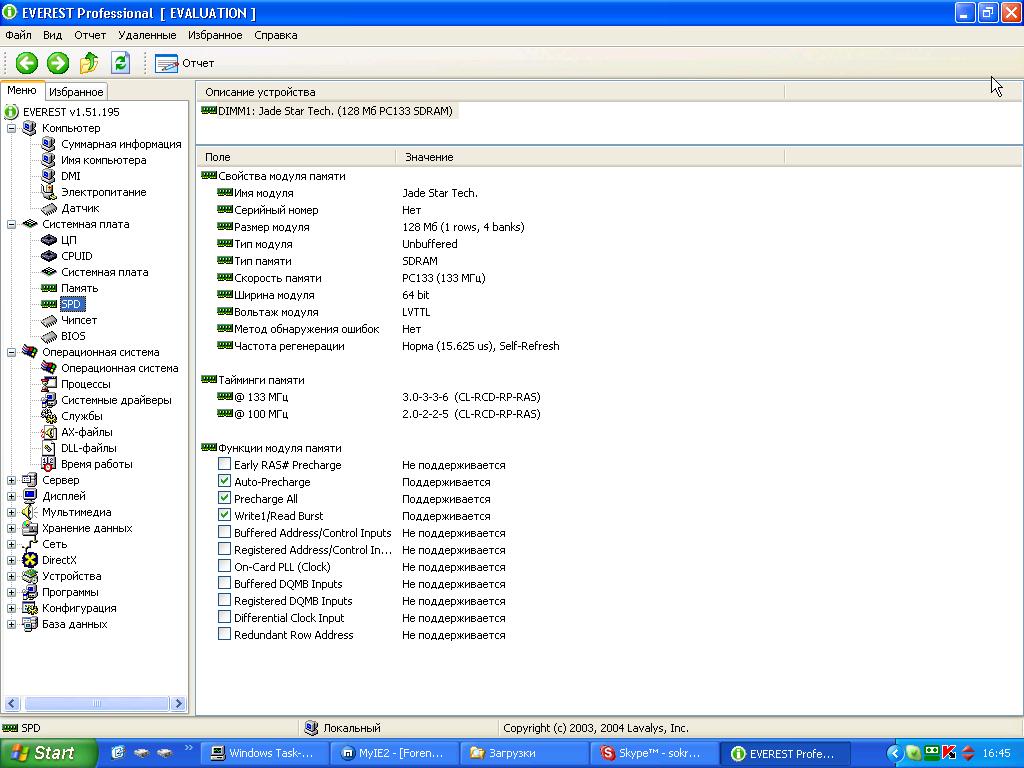The width and height of the screenshot is (1024, 768).
Task: Select the DLL-файлы icon
Action: (x=48, y=448)
